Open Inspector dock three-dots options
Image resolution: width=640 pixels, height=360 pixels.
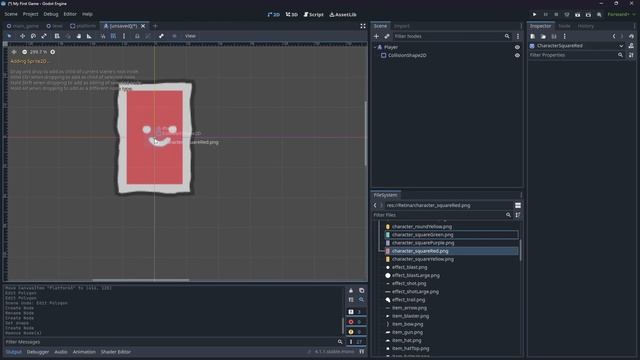tap(634, 26)
